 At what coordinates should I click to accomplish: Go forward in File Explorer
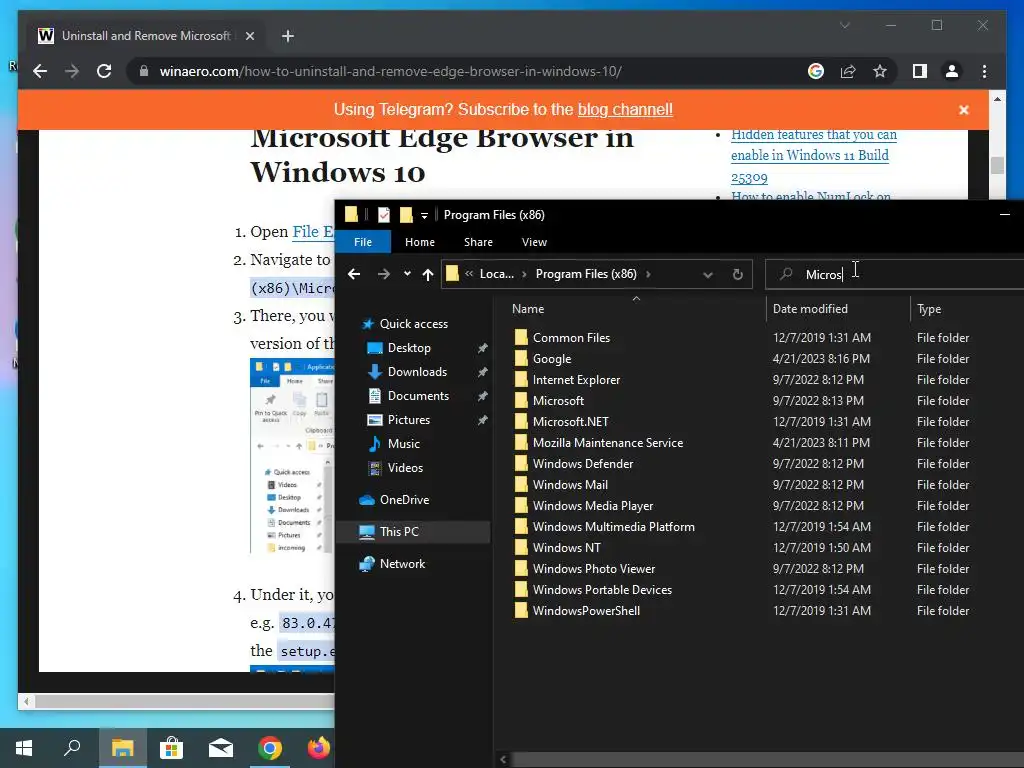pyautogui.click(x=383, y=274)
